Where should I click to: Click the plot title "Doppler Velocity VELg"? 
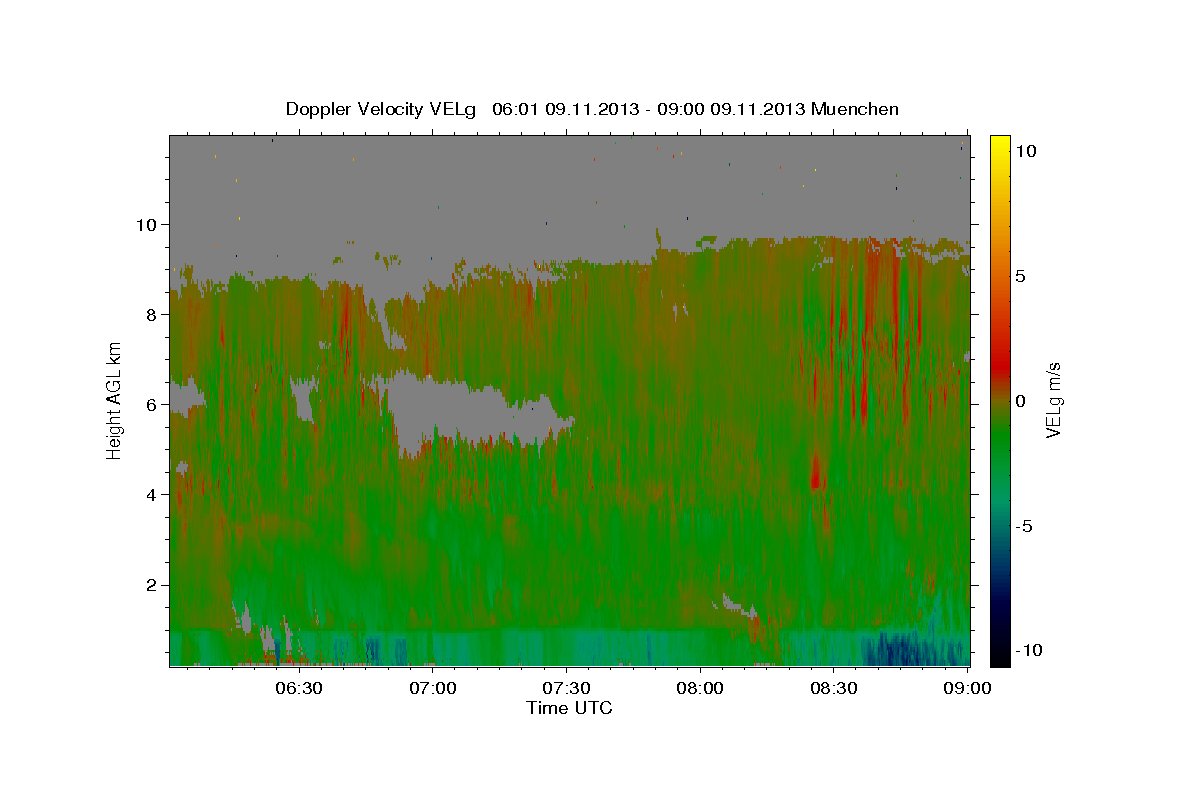[x=383, y=108]
